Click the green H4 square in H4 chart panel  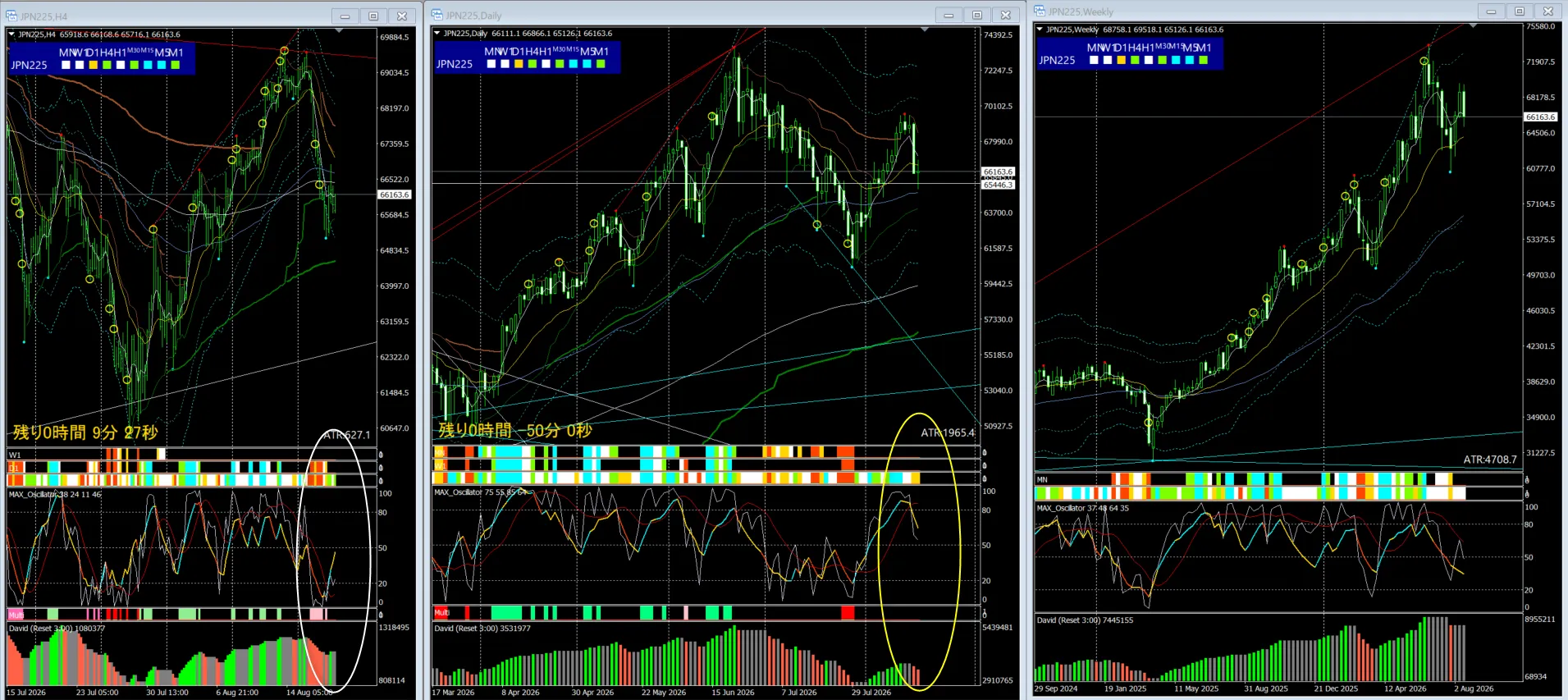107,65
